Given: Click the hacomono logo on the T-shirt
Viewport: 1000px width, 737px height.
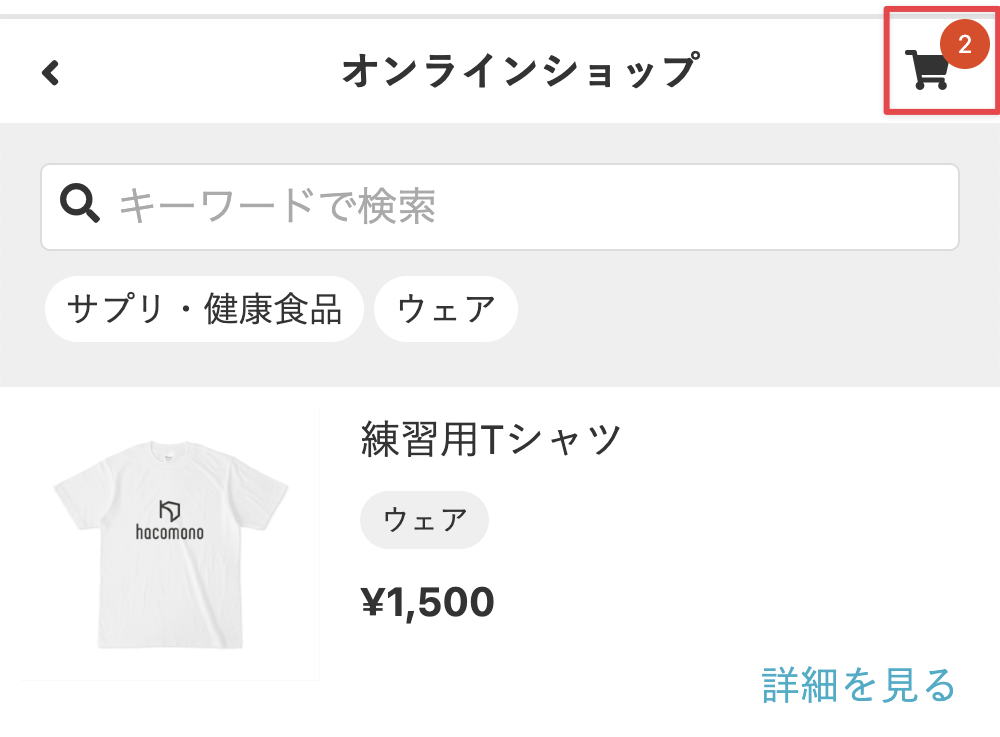Looking at the screenshot, I should (x=169, y=520).
